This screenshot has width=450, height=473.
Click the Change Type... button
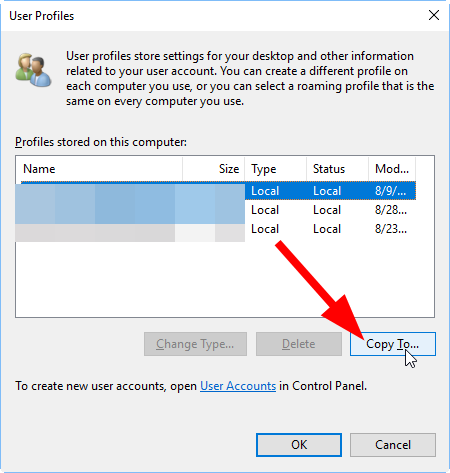(x=195, y=344)
